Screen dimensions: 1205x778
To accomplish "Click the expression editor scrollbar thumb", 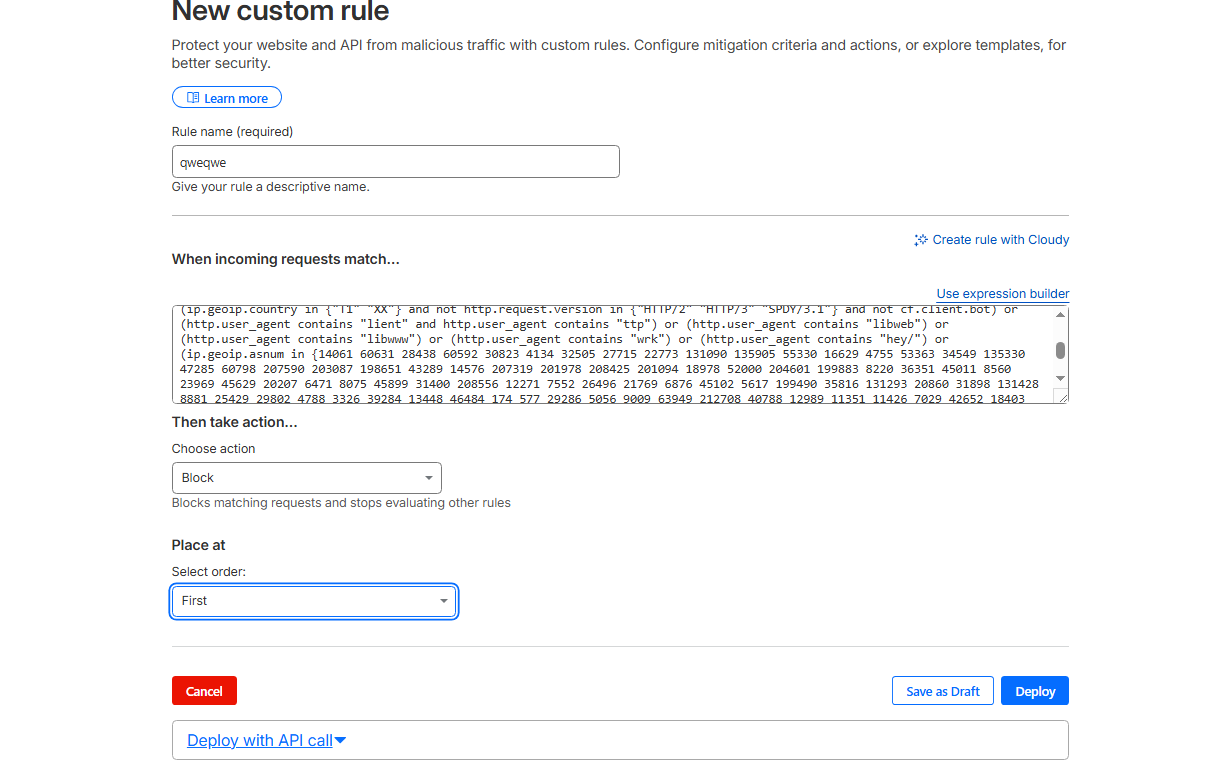I will tap(1061, 350).
